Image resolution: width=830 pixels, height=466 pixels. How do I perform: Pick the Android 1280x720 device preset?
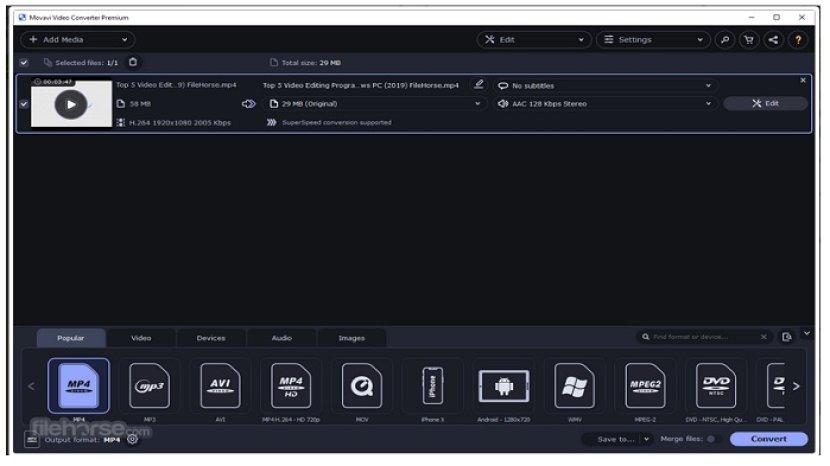tap(503, 386)
